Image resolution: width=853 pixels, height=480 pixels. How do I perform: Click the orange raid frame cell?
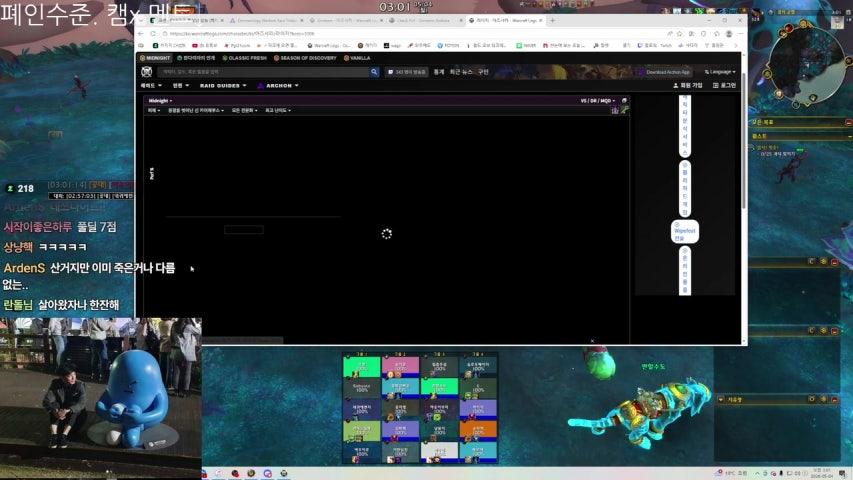(478, 430)
